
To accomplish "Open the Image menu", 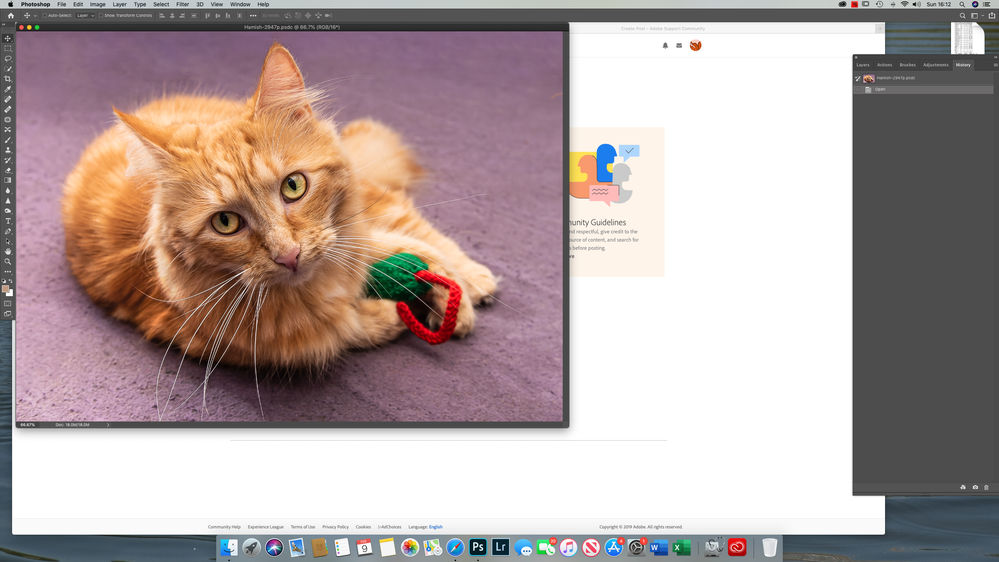I will (x=97, y=4).
